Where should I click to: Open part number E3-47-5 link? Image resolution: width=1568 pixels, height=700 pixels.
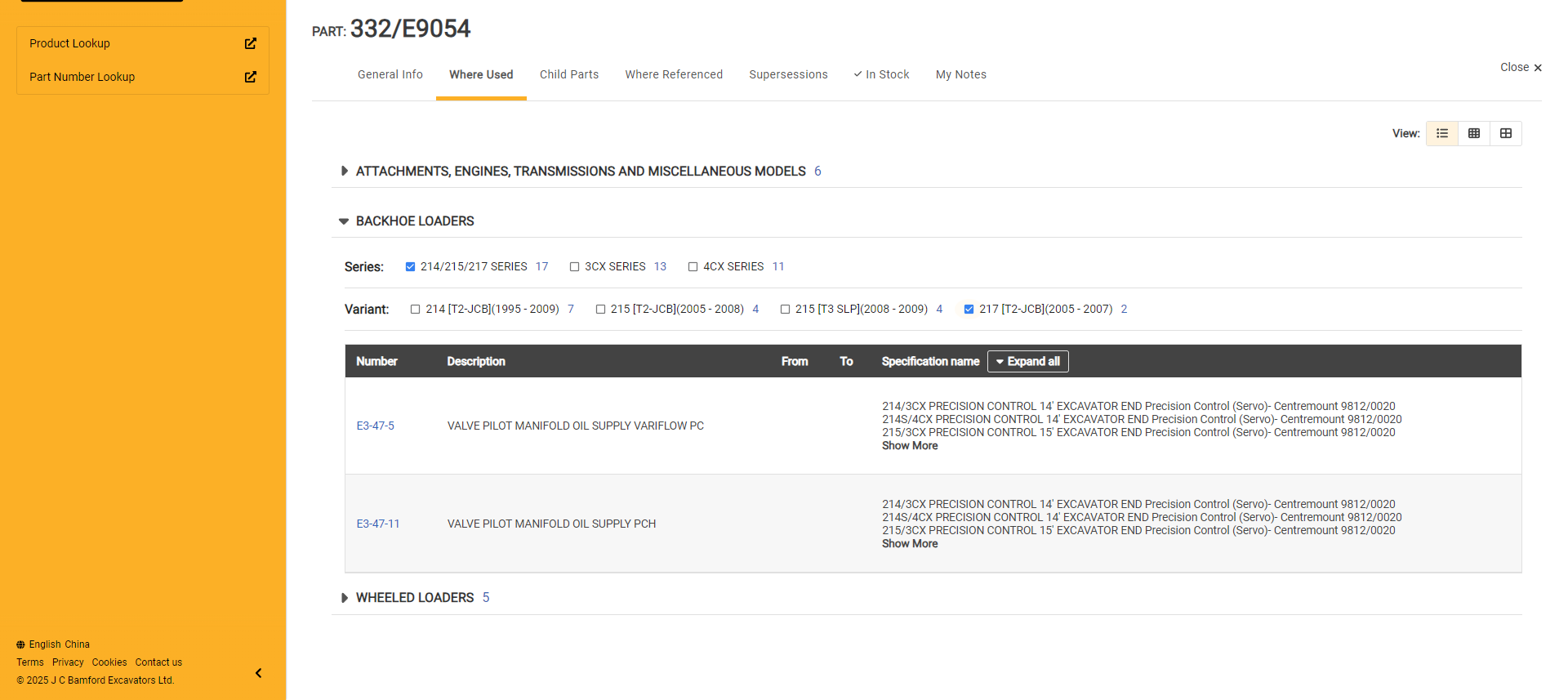coord(376,426)
